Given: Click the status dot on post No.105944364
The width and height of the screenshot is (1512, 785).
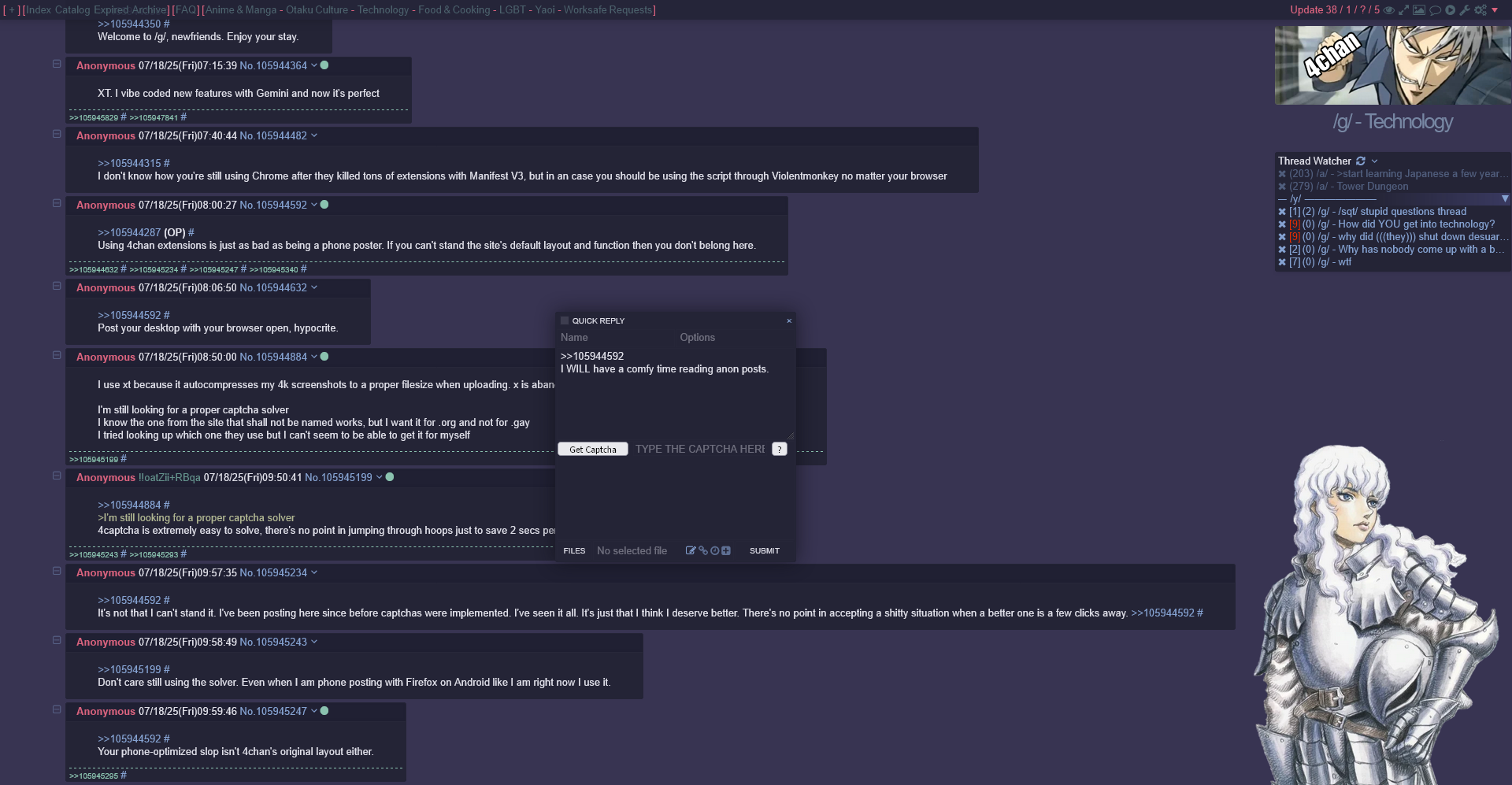Looking at the screenshot, I should pos(324,65).
